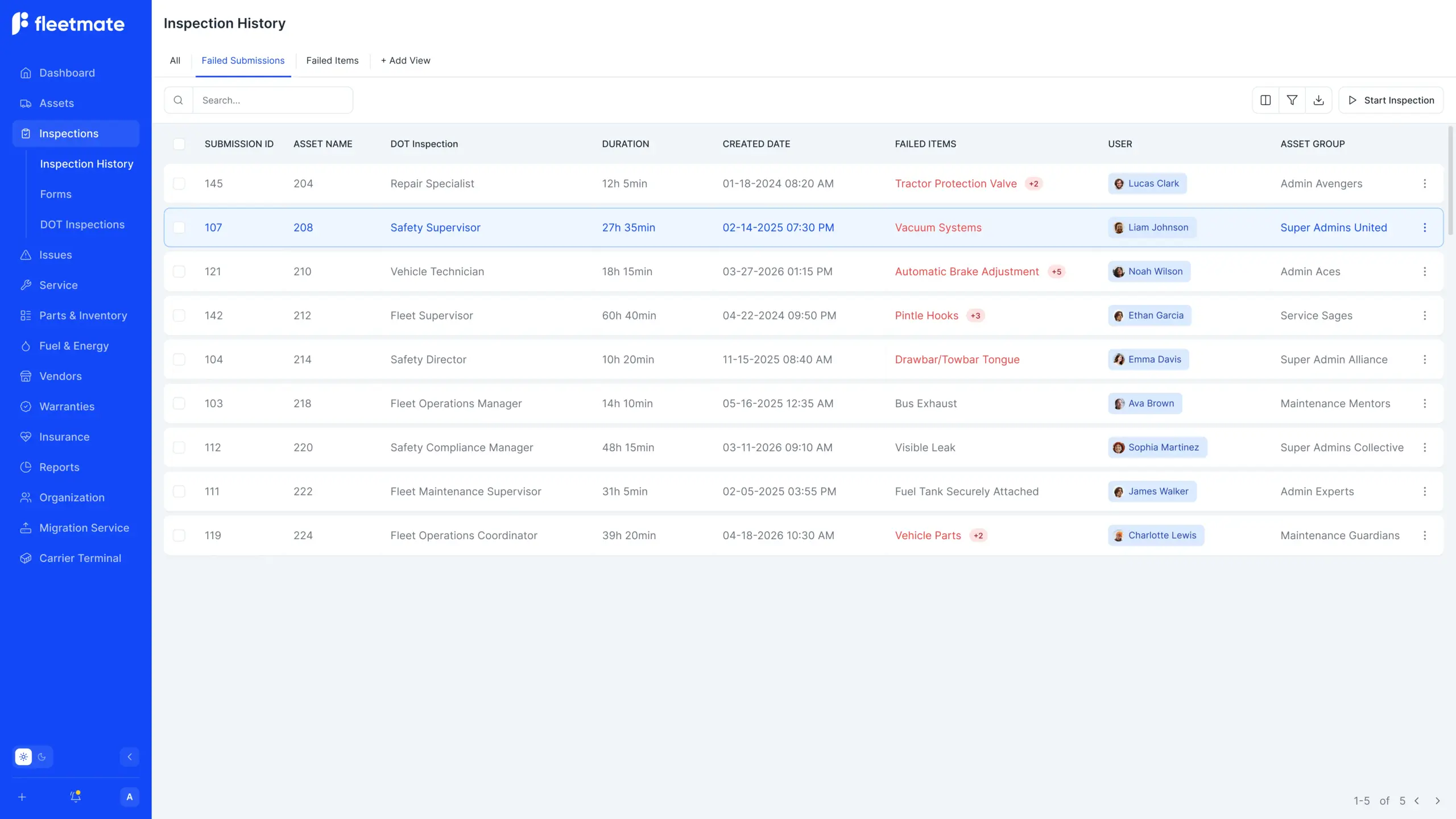Screen dimensions: 1456x819
Task: Click the Start Inspection button
Action: (1391, 100)
